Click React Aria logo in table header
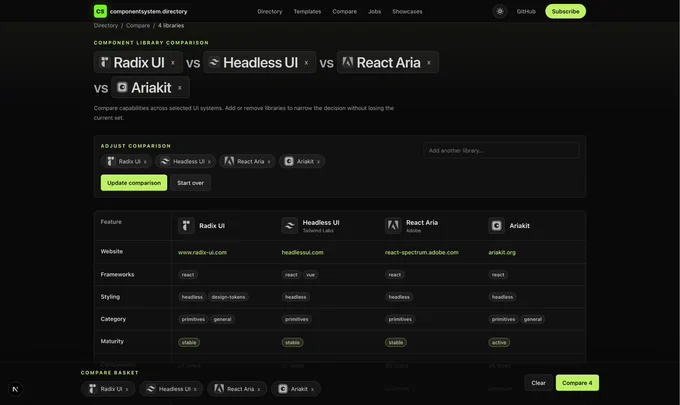Viewport: 680px width, 405px height. (393, 225)
